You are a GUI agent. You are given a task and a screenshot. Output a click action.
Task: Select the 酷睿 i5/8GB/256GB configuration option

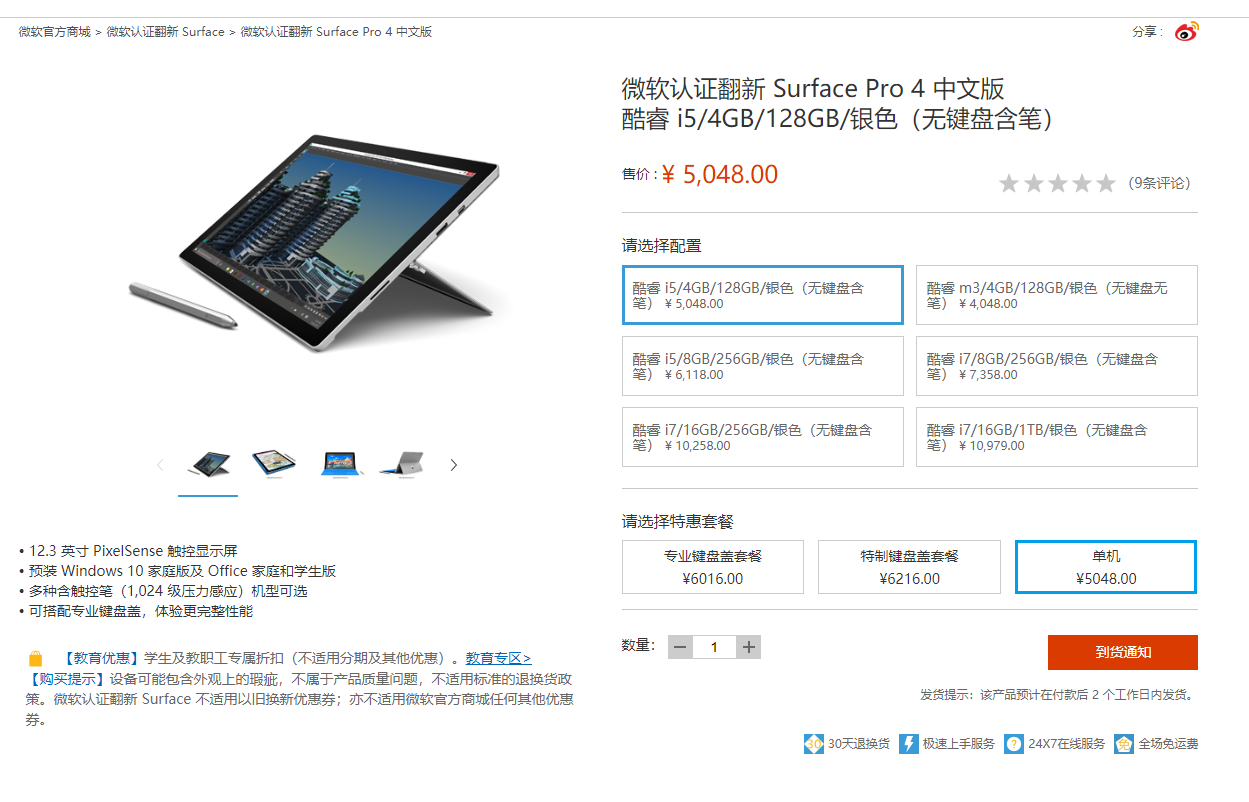[762, 366]
